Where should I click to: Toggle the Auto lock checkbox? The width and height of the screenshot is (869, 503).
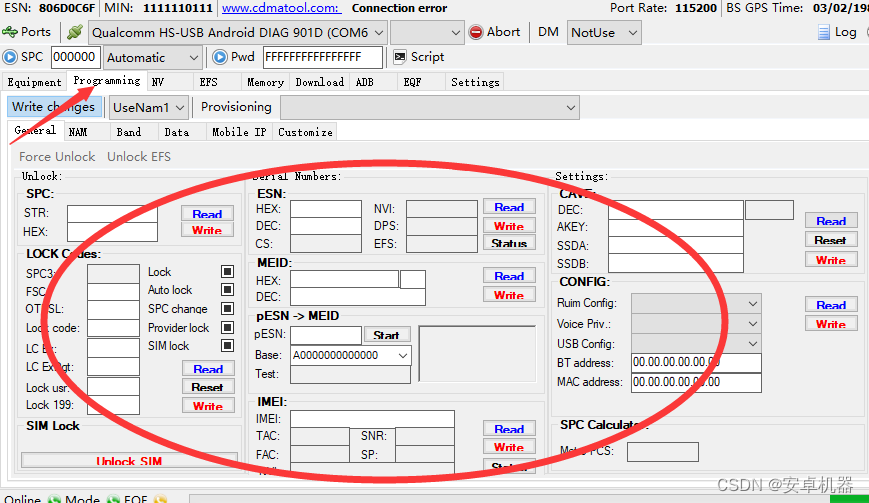pyautogui.click(x=227, y=290)
